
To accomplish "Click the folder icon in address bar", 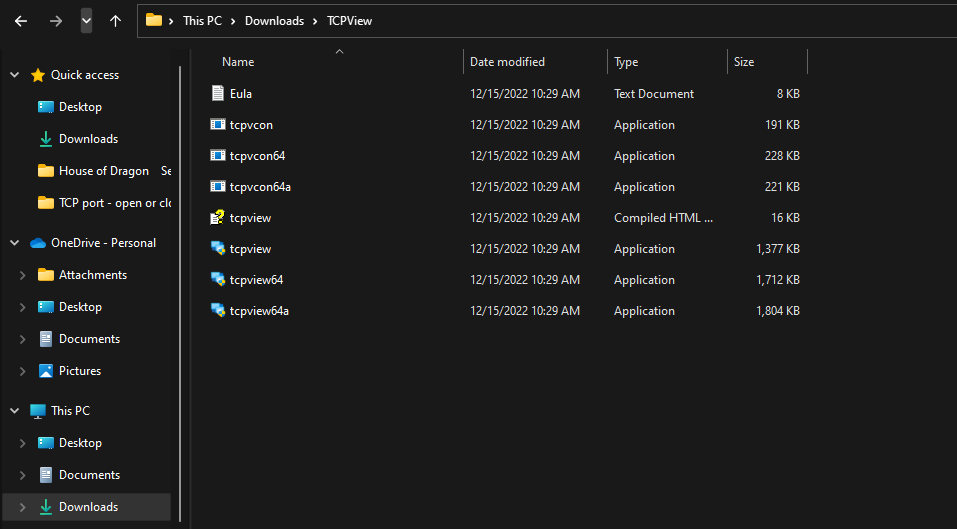I will pos(154,20).
